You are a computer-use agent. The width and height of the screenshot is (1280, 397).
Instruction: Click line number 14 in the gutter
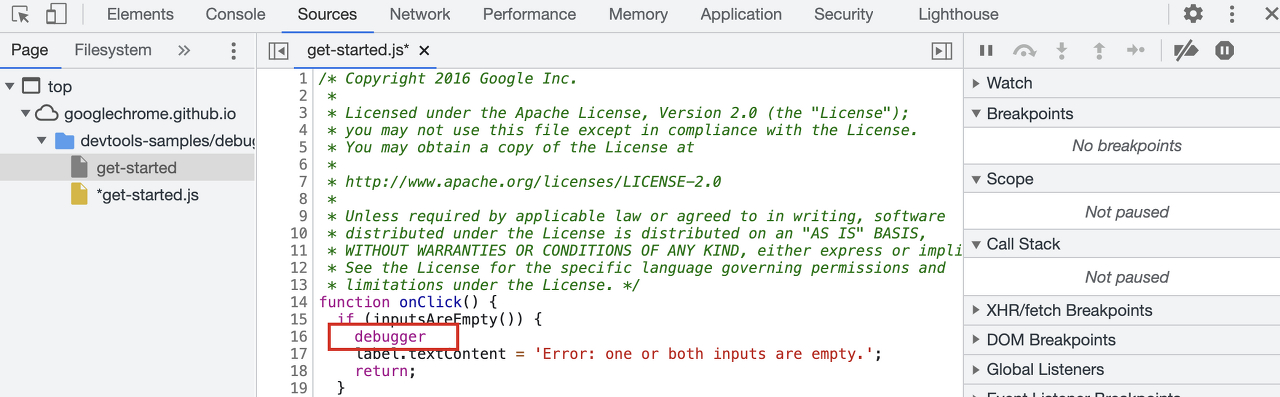[x=298, y=302]
